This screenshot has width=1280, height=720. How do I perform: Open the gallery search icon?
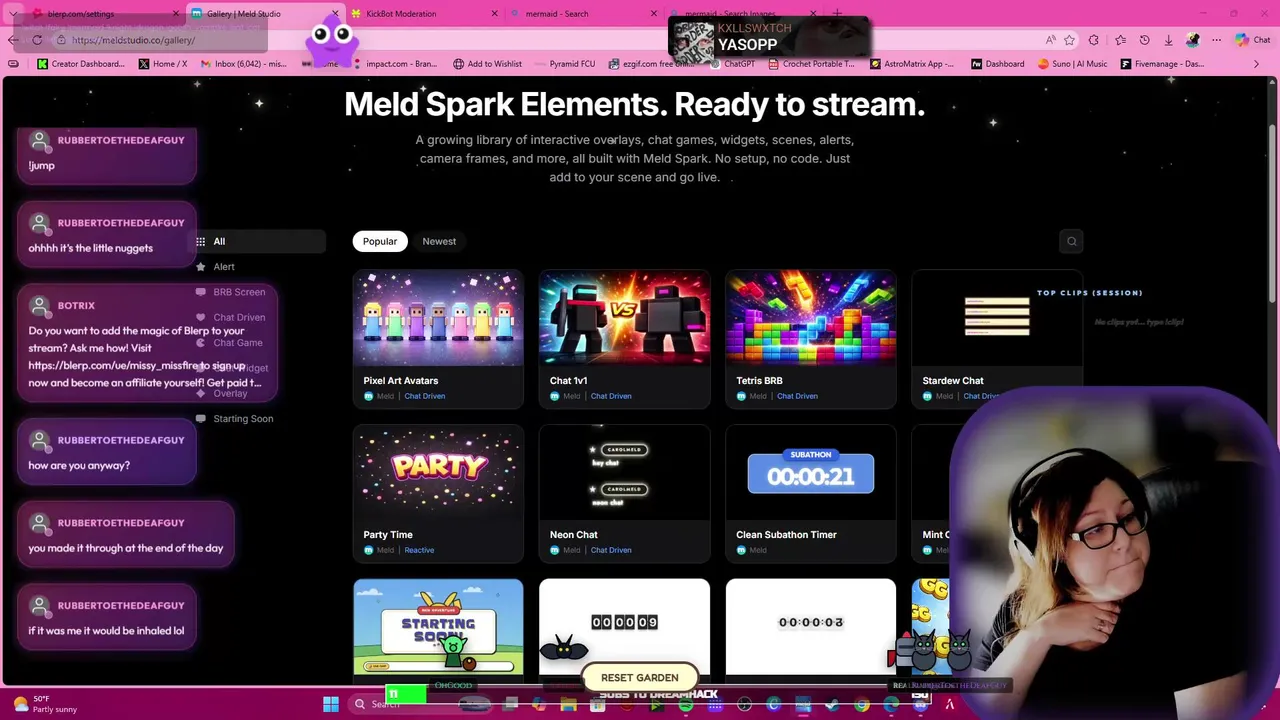[1071, 241]
